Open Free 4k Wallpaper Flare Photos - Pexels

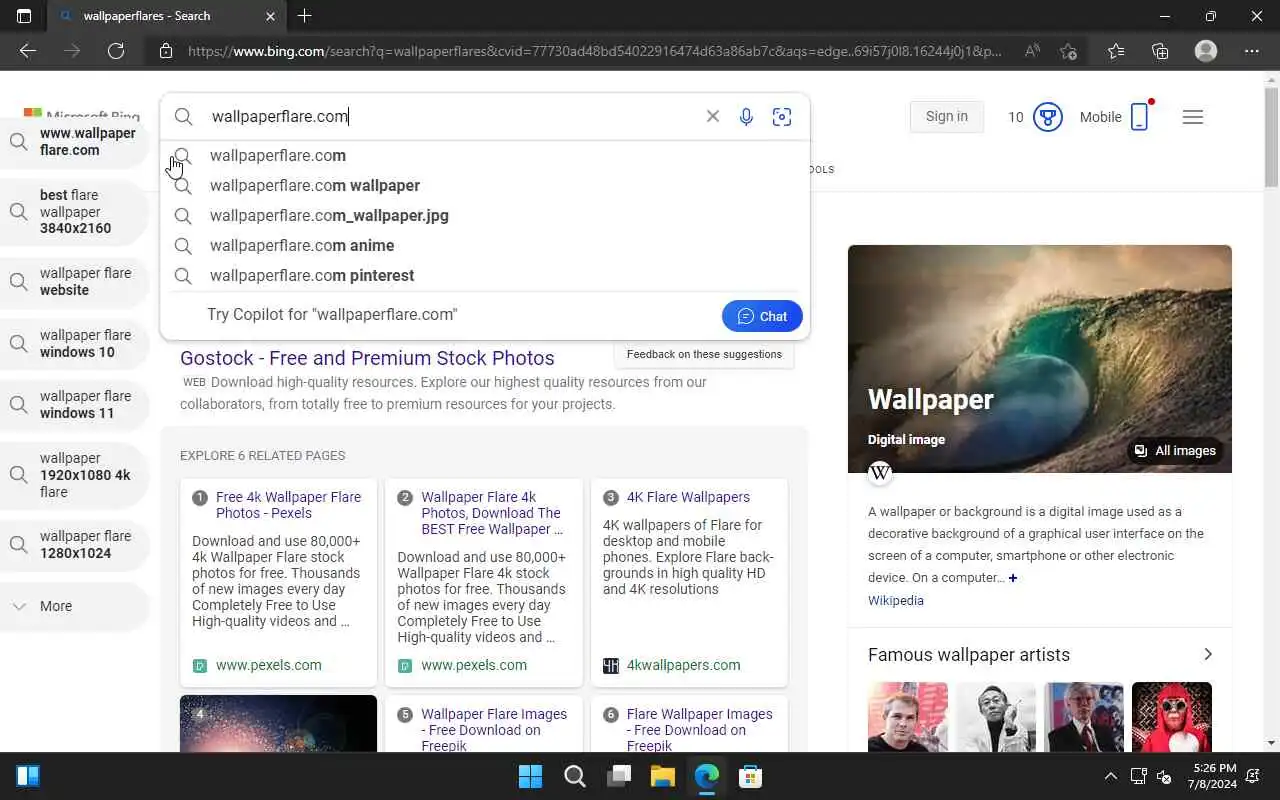288,505
